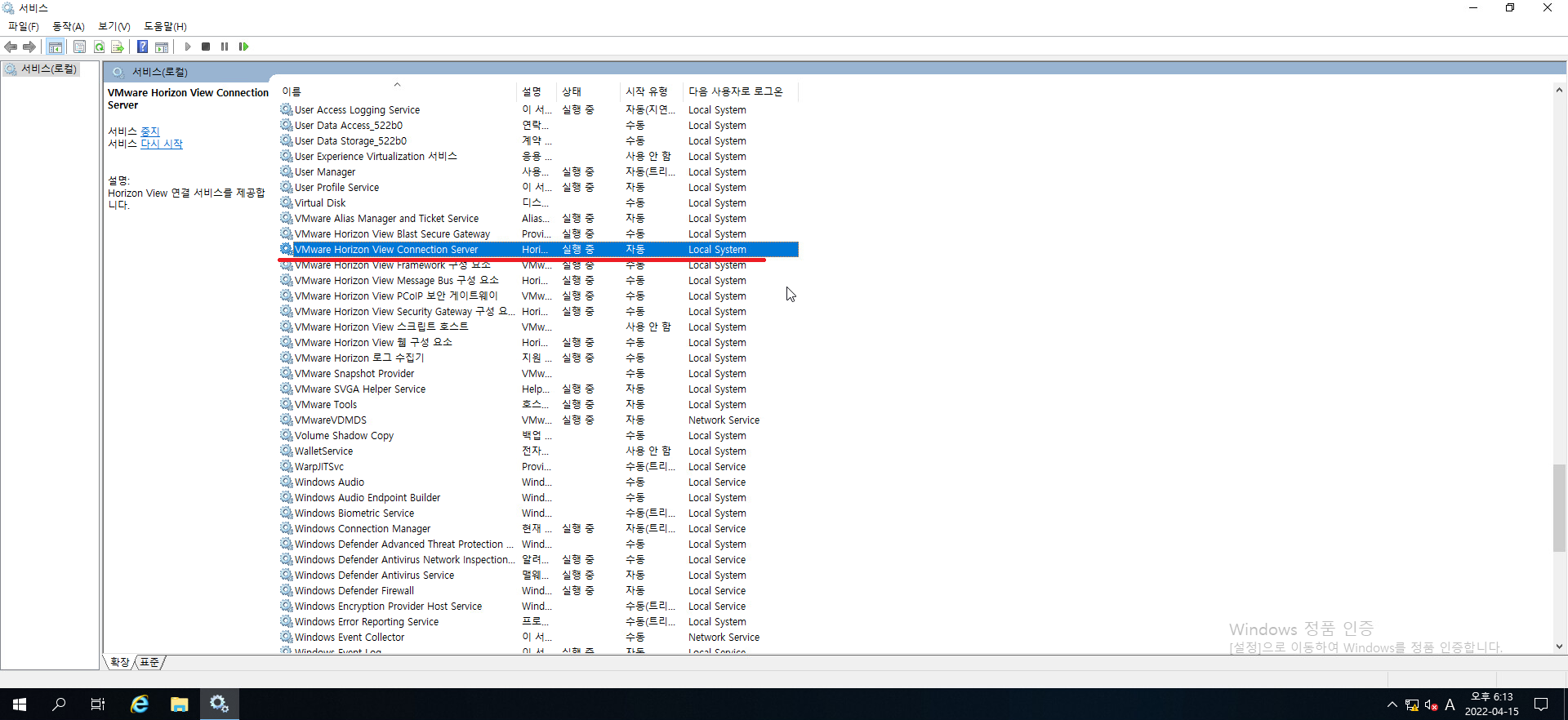Select 서비스(로컬) node in the left tree
The height and width of the screenshot is (720, 1568).
pos(49,69)
